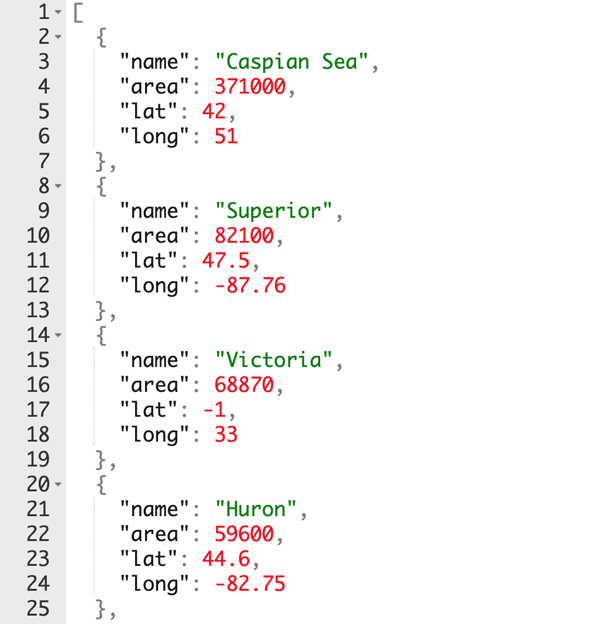
Task: Place cursor on area value 371000
Action: click(x=250, y=86)
